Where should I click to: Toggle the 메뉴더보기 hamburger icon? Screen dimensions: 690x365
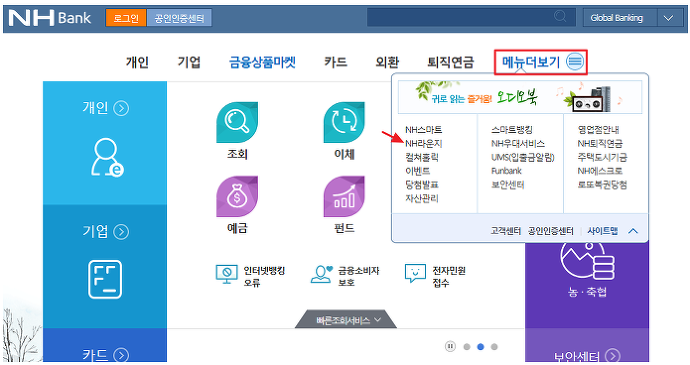[575, 61]
